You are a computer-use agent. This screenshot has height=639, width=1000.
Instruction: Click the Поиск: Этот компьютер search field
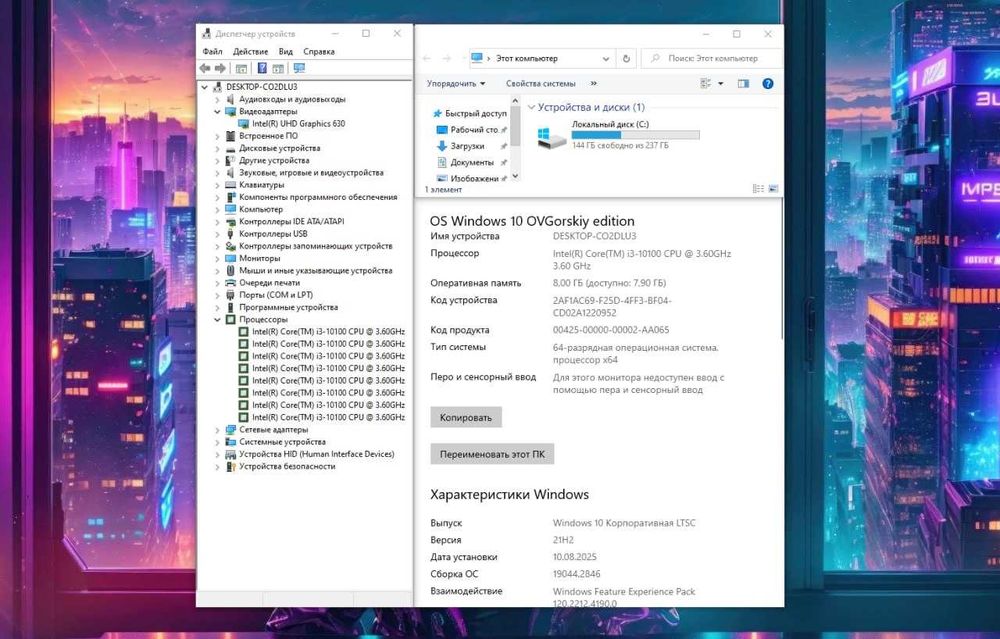point(712,58)
